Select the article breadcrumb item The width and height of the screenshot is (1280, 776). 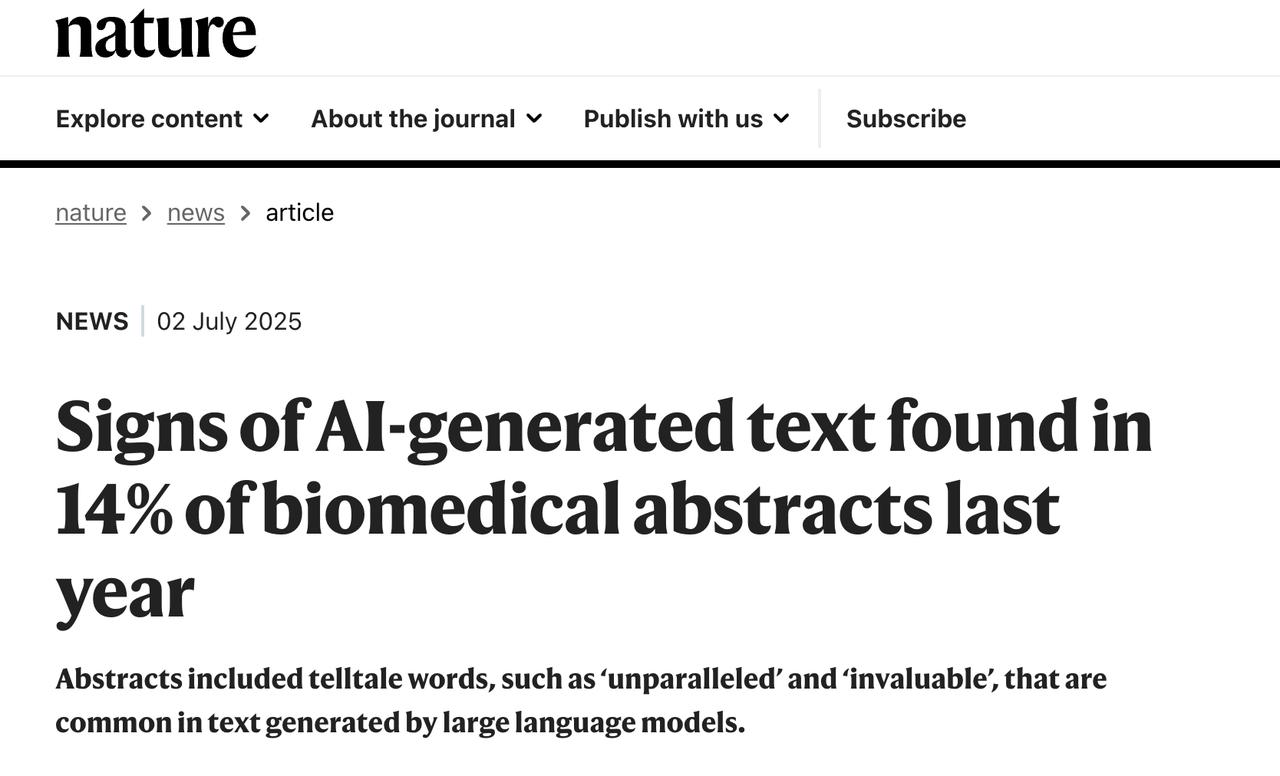pos(299,213)
